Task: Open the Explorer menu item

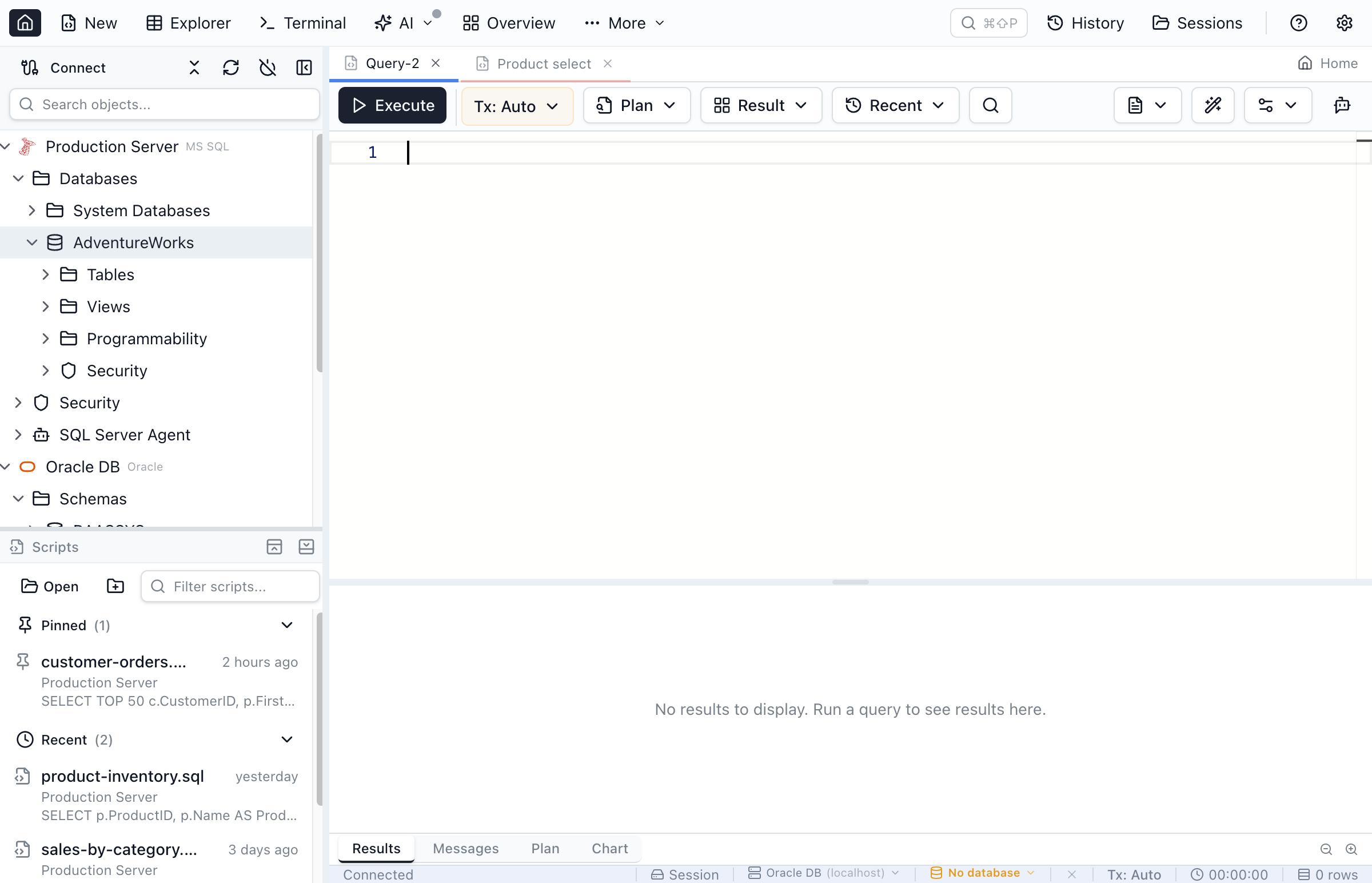Action: [x=188, y=23]
